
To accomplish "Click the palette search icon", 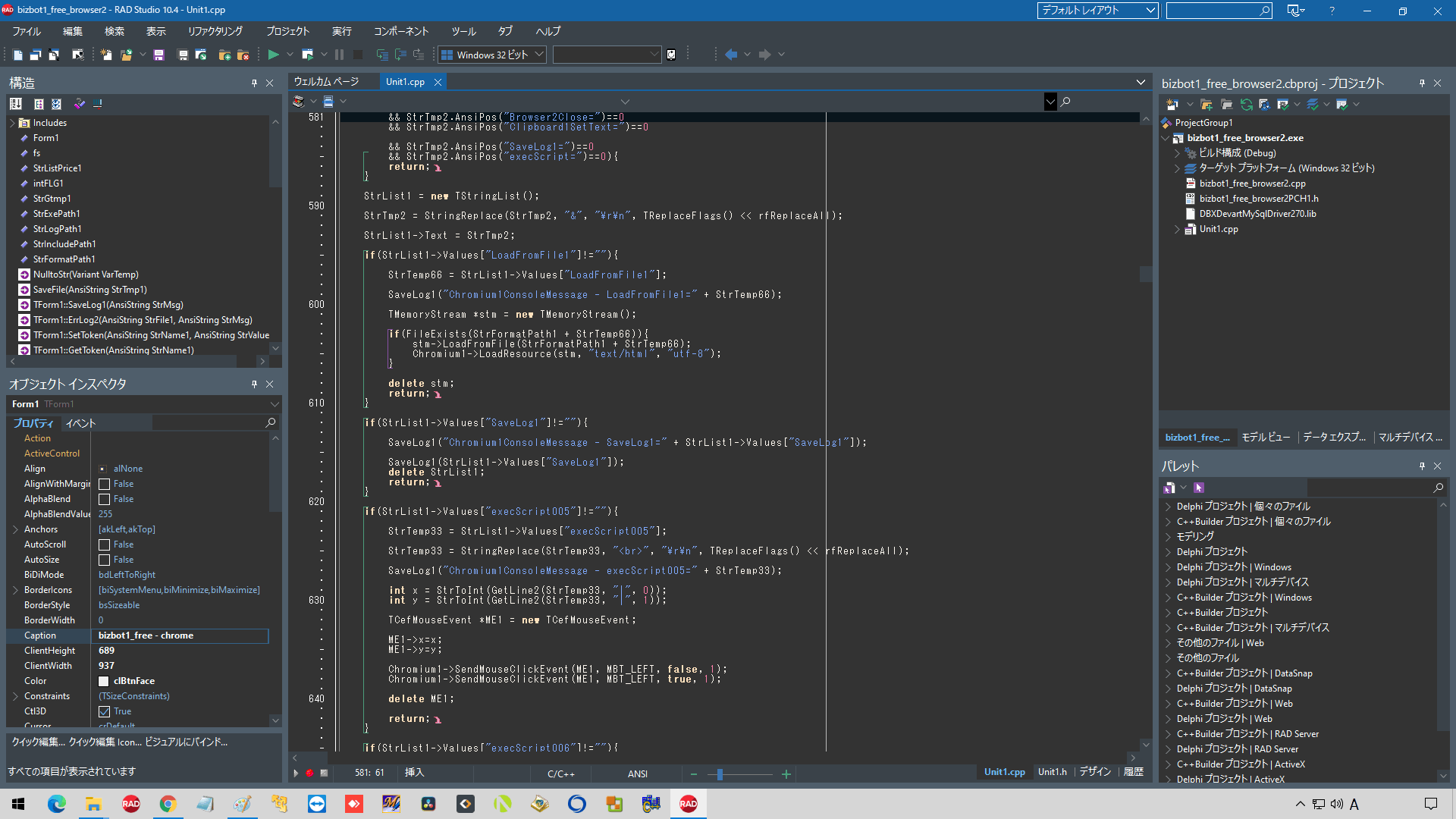I will point(1441,487).
